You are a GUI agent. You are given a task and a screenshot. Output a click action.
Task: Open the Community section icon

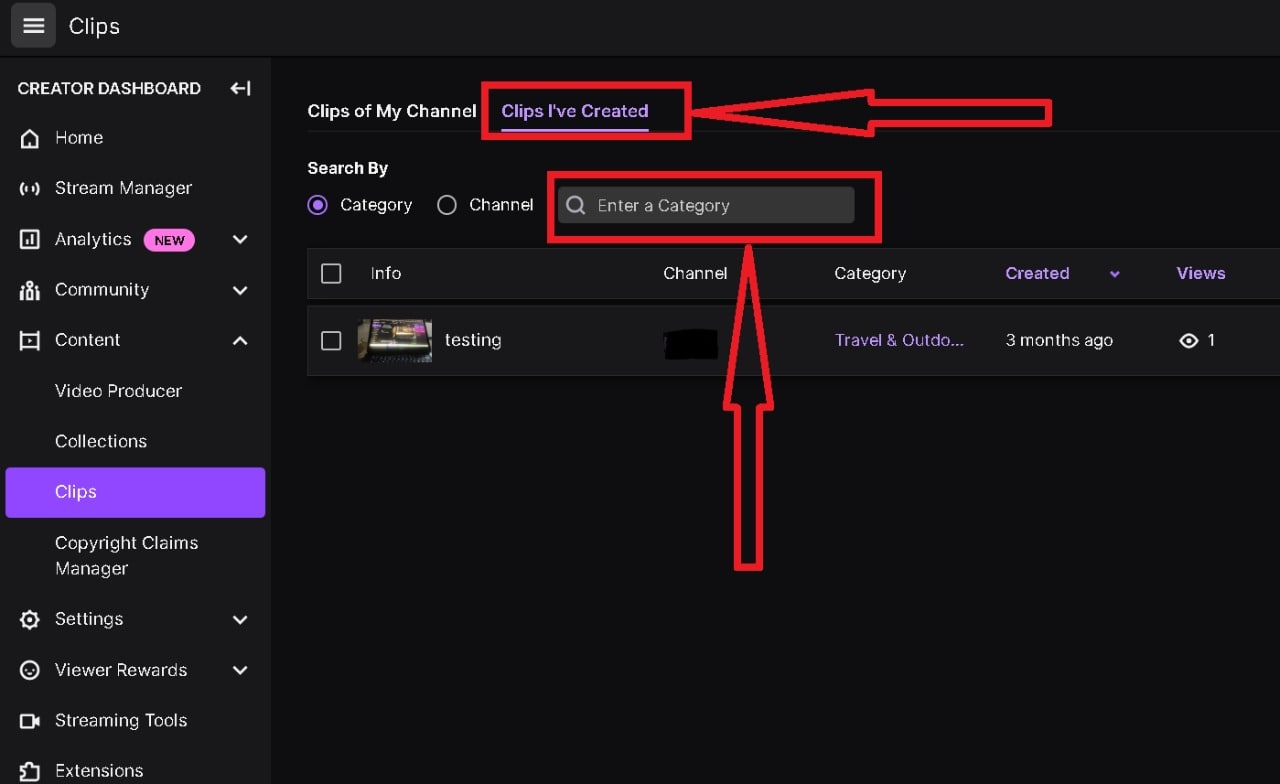29,290
